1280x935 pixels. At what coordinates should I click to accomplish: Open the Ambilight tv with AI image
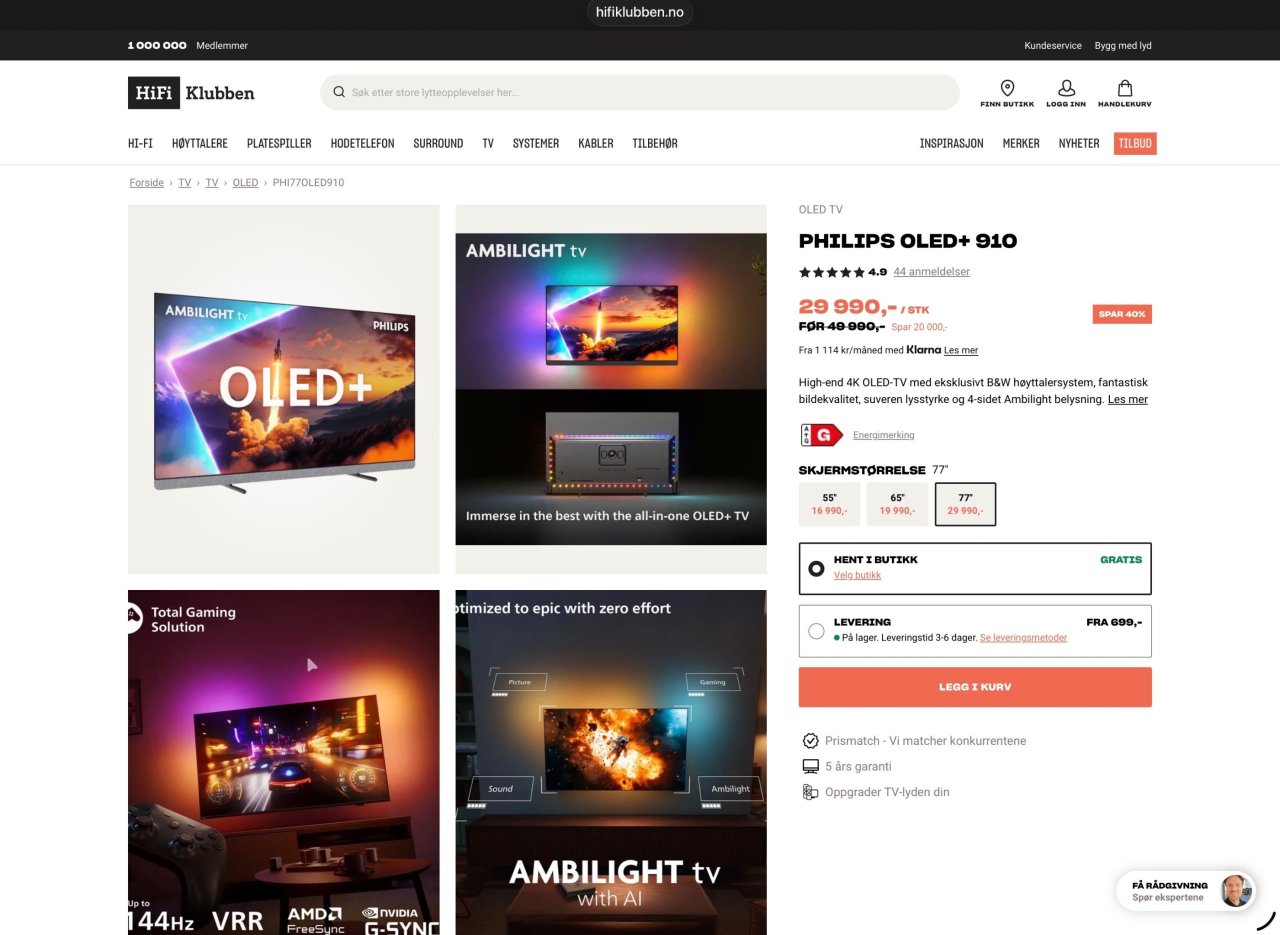click(611, 762)
